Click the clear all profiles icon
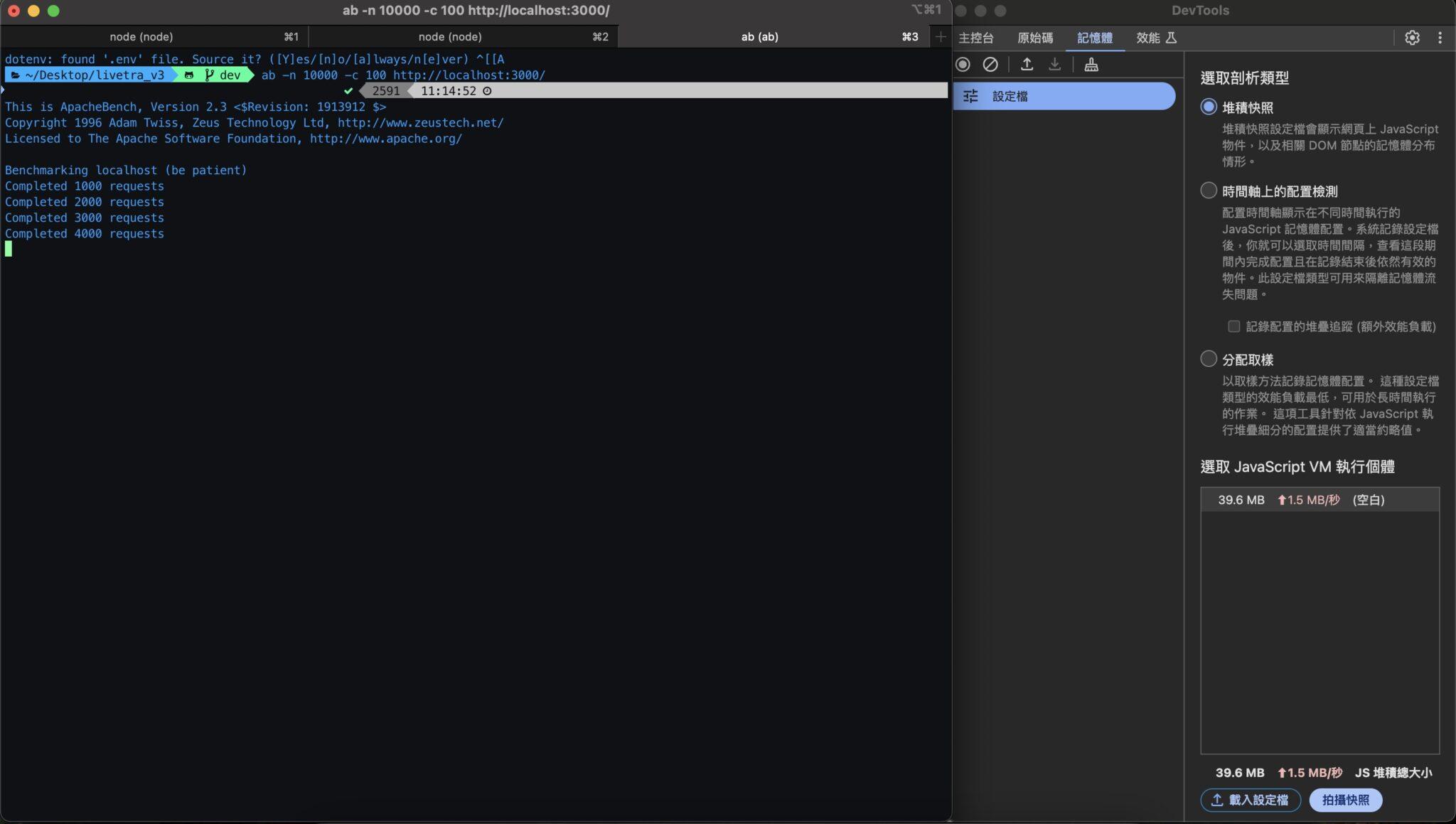 (x=990, y=65)
